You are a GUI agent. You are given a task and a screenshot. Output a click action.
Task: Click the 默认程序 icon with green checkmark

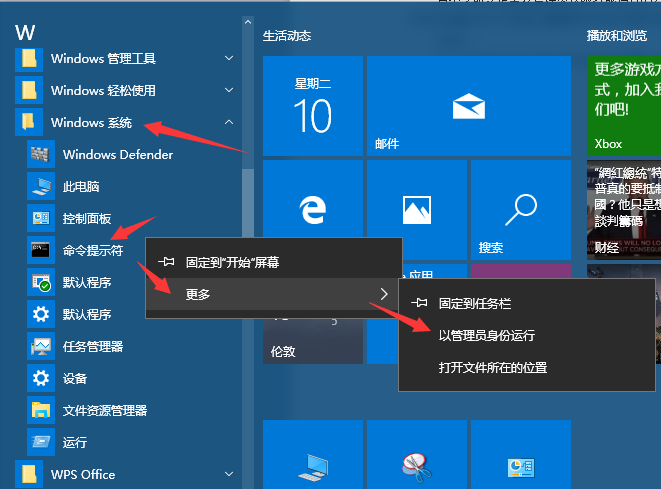(41, 282)
